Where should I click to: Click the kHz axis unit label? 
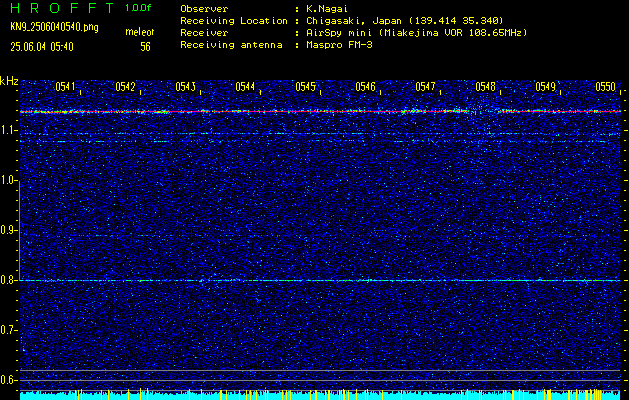coord(9,81)
